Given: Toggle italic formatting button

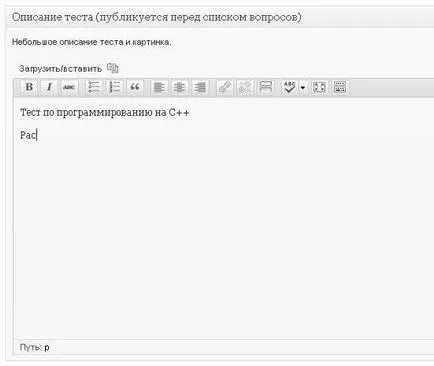Looking at the screenshot, I should coord(49,87).
